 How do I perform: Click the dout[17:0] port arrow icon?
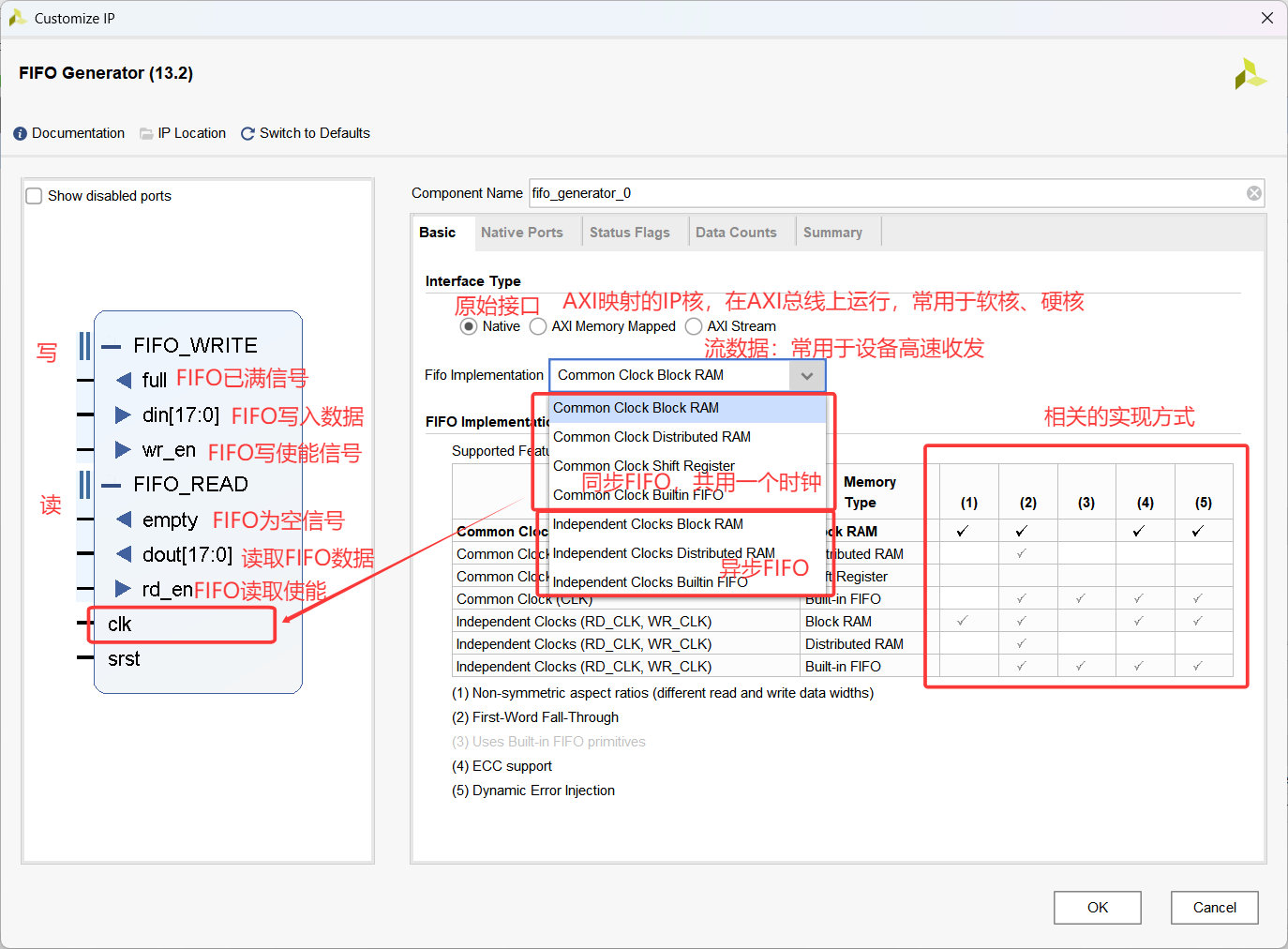(x=124, y=554)
